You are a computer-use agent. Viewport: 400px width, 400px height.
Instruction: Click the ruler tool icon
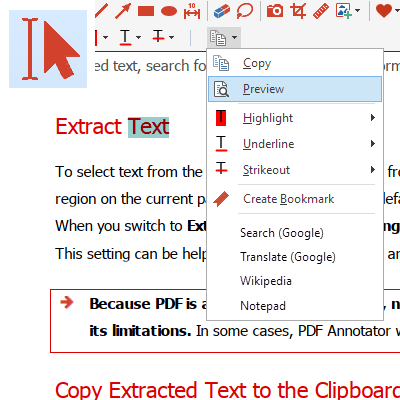321,11
